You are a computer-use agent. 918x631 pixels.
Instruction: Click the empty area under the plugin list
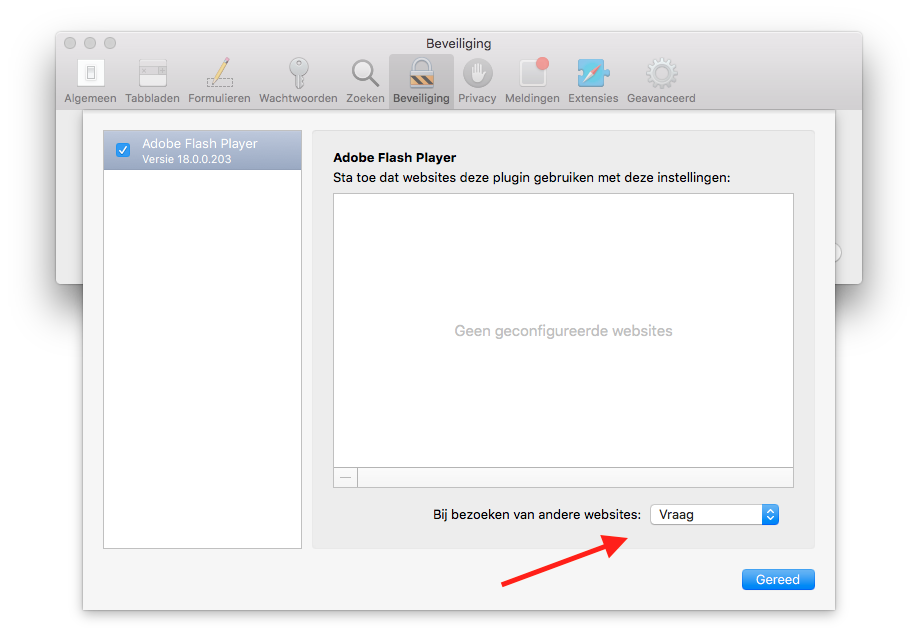click(202, 360)
